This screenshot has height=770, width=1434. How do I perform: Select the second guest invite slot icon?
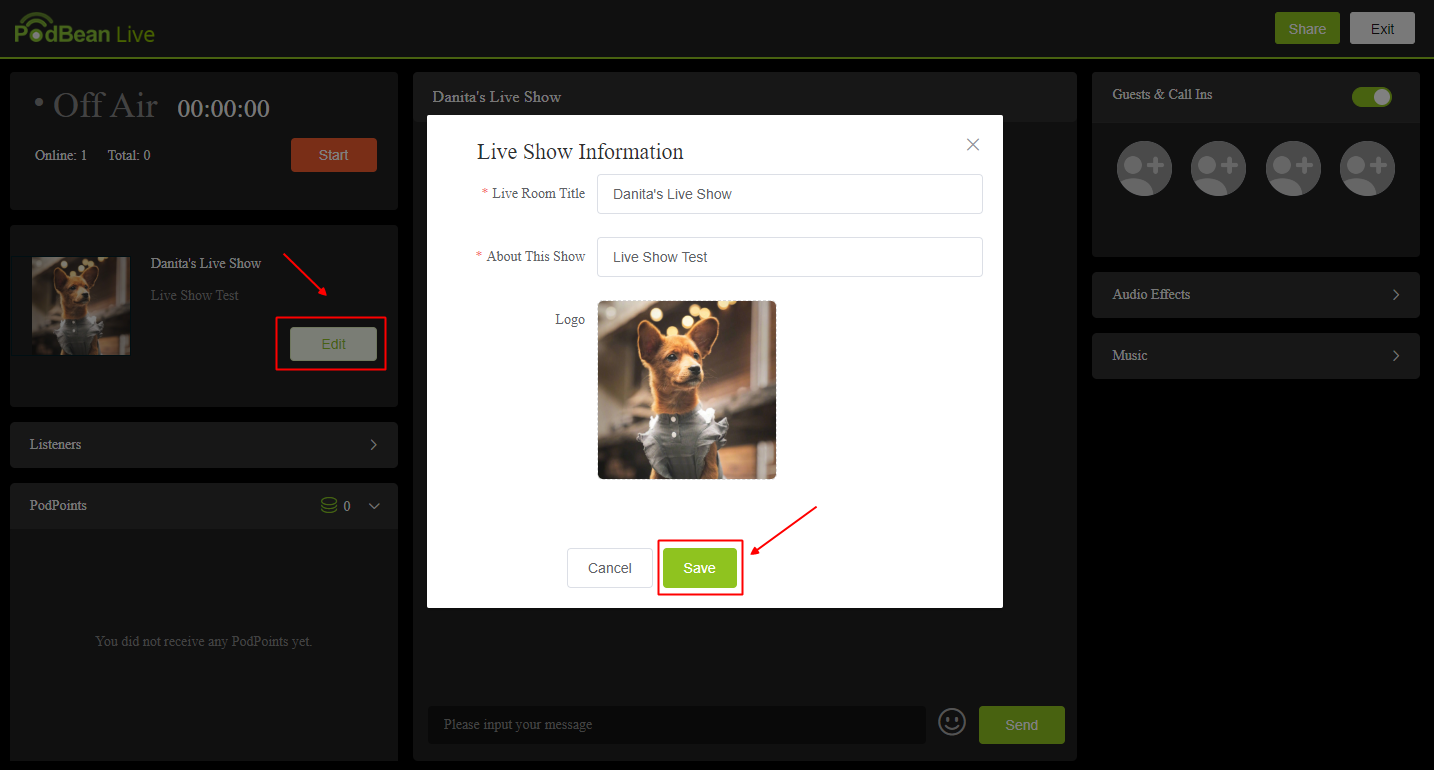click(x=1218, y=168)
